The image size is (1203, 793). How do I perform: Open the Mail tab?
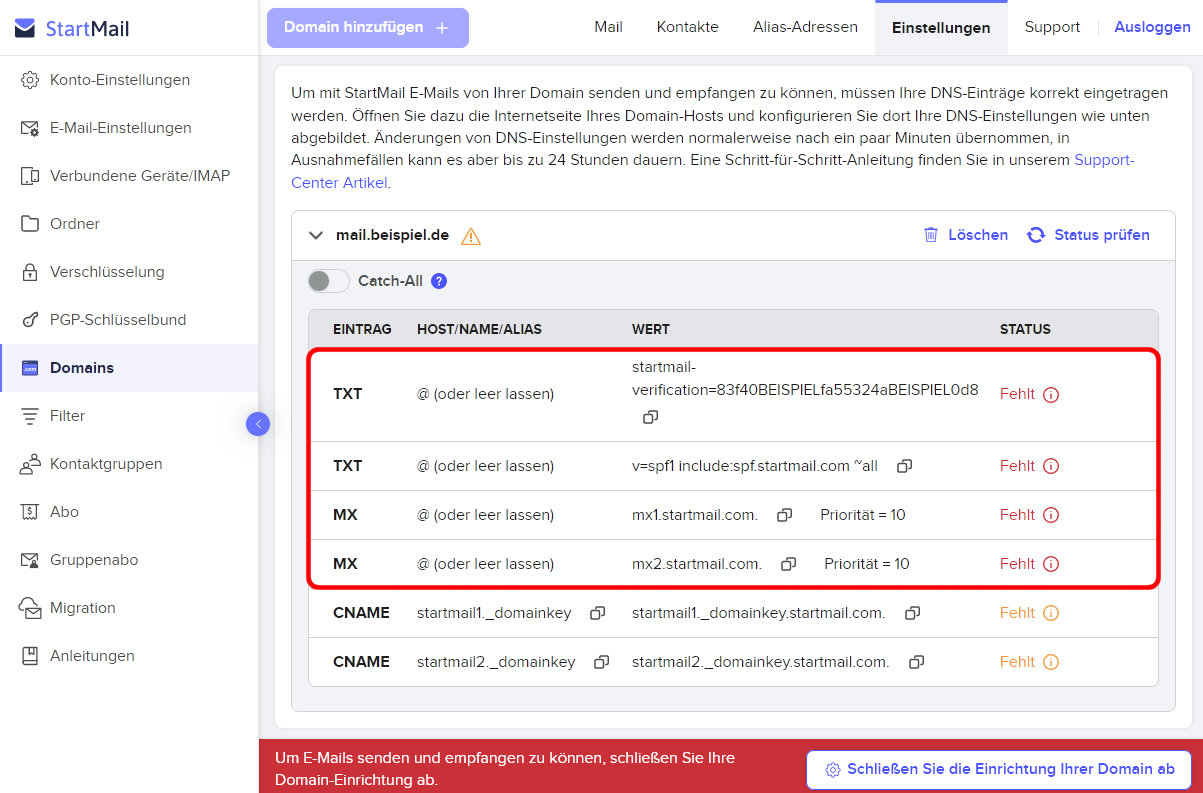(x=608, y=27)
